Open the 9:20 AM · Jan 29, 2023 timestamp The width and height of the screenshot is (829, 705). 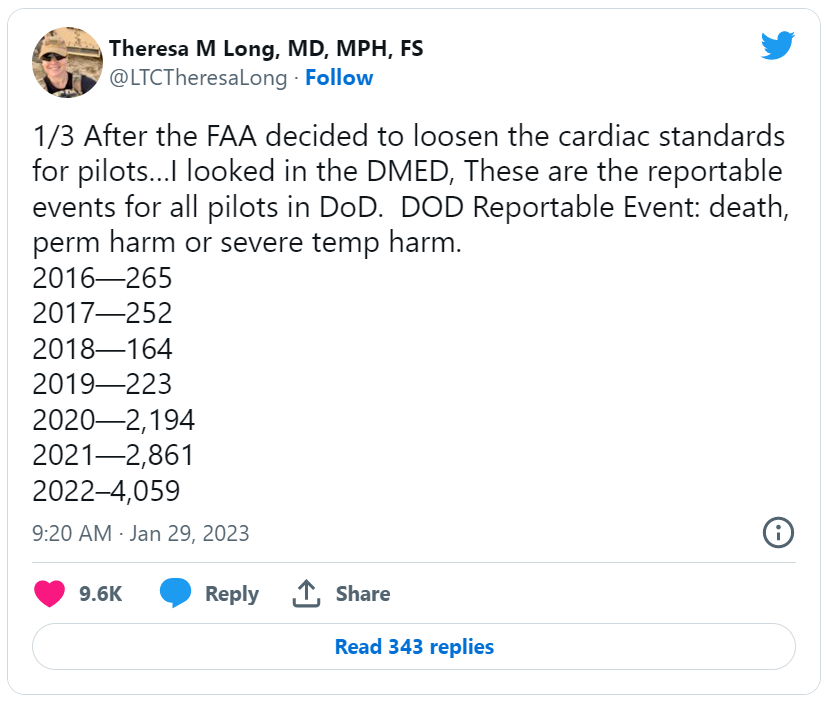[x=140, y=533]
